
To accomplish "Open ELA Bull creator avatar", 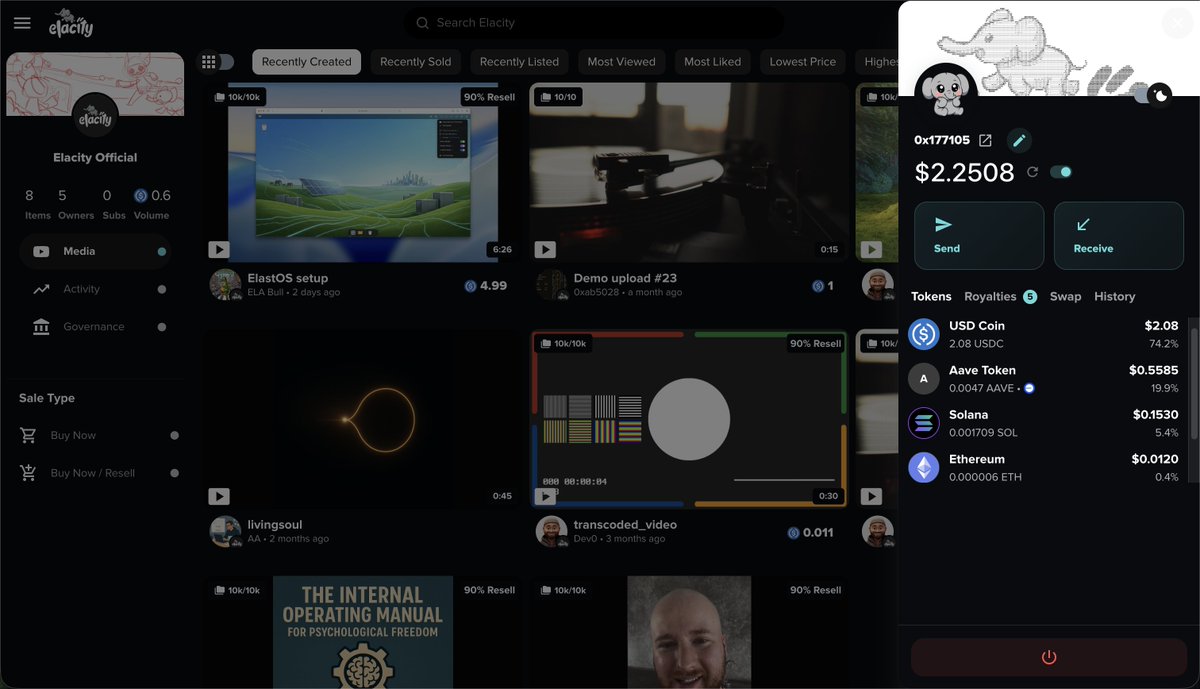I will (x=226, y=285).
